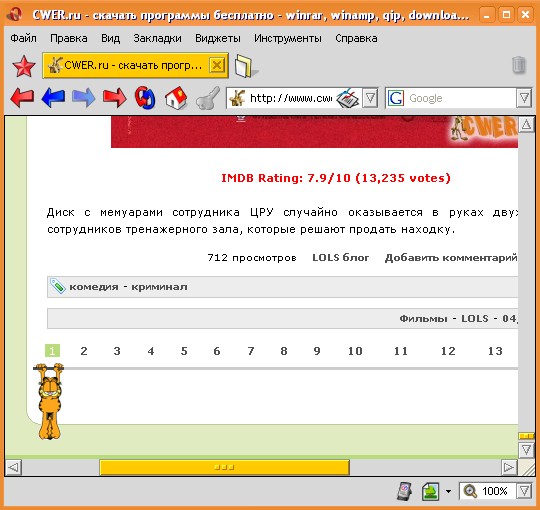
Task: Go to the home page house icon
Action: [176, 98]
